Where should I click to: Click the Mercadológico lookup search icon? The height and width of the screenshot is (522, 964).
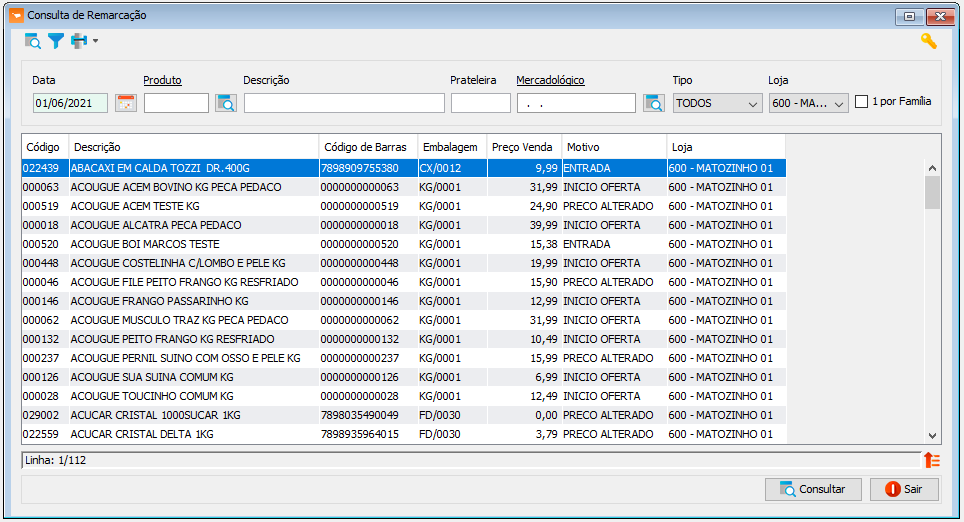click(x=654, y=103)
